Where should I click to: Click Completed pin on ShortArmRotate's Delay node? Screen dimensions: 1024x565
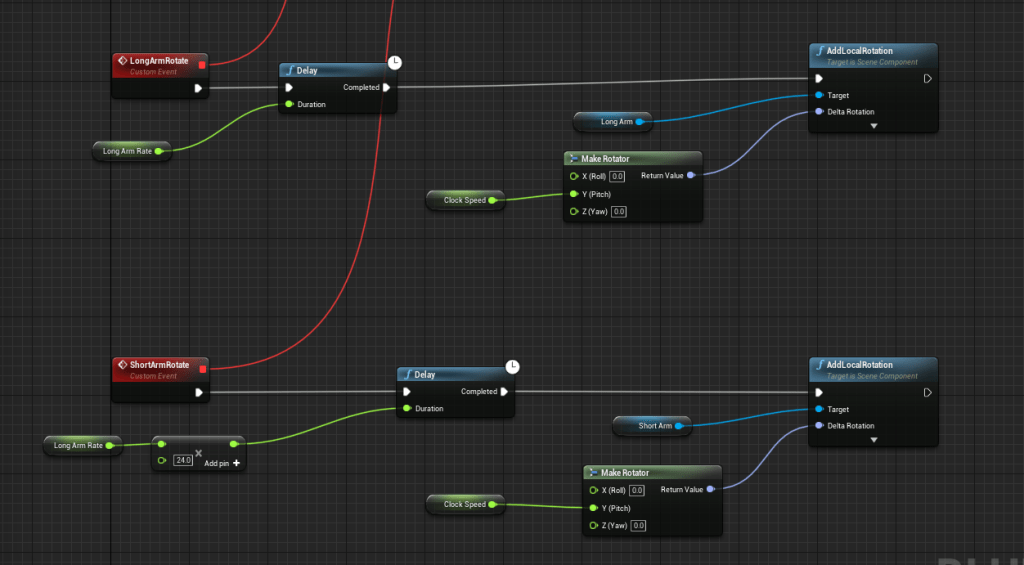tap(504, 392)
